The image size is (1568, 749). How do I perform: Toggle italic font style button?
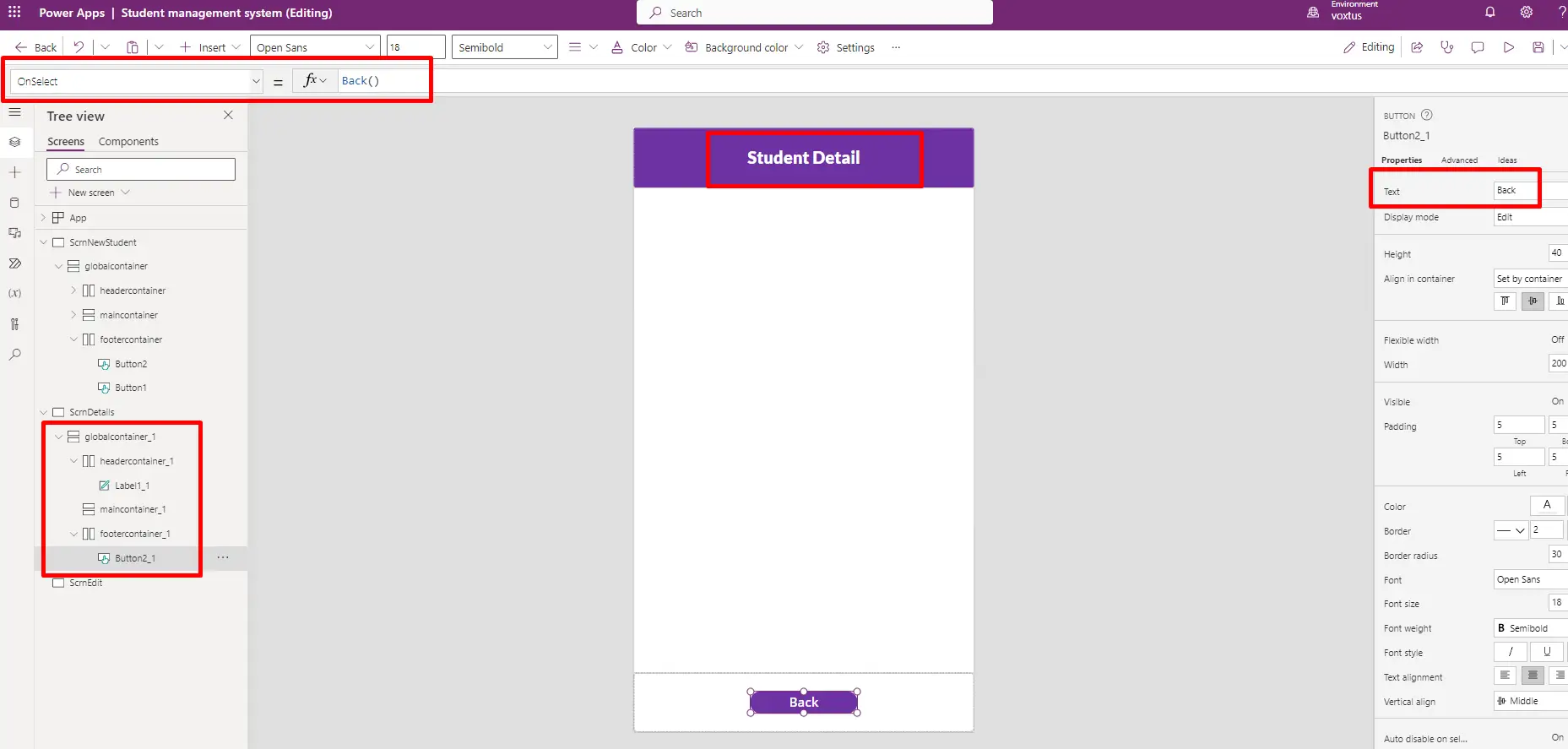(x=1511, y=652)
